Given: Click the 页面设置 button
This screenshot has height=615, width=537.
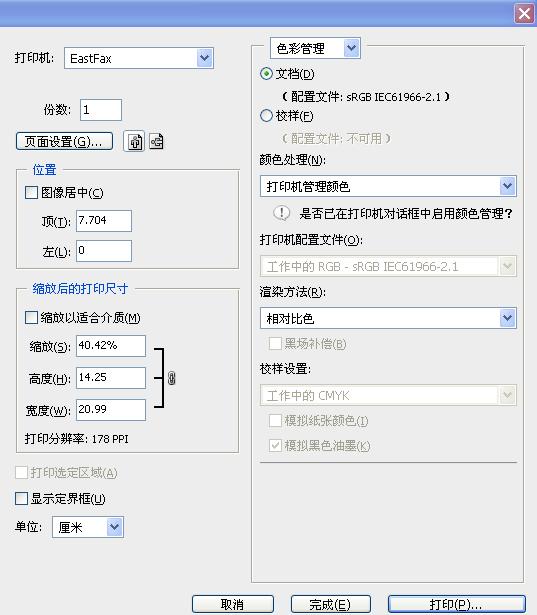Looking at the screenshot, I should (x=64, y=141).
